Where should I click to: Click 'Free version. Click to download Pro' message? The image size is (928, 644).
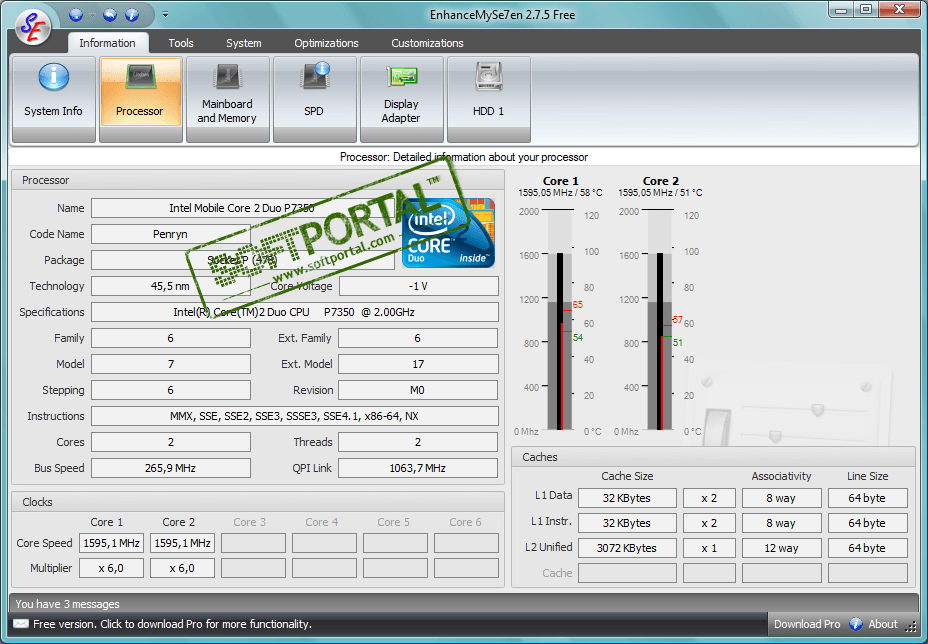172,624
